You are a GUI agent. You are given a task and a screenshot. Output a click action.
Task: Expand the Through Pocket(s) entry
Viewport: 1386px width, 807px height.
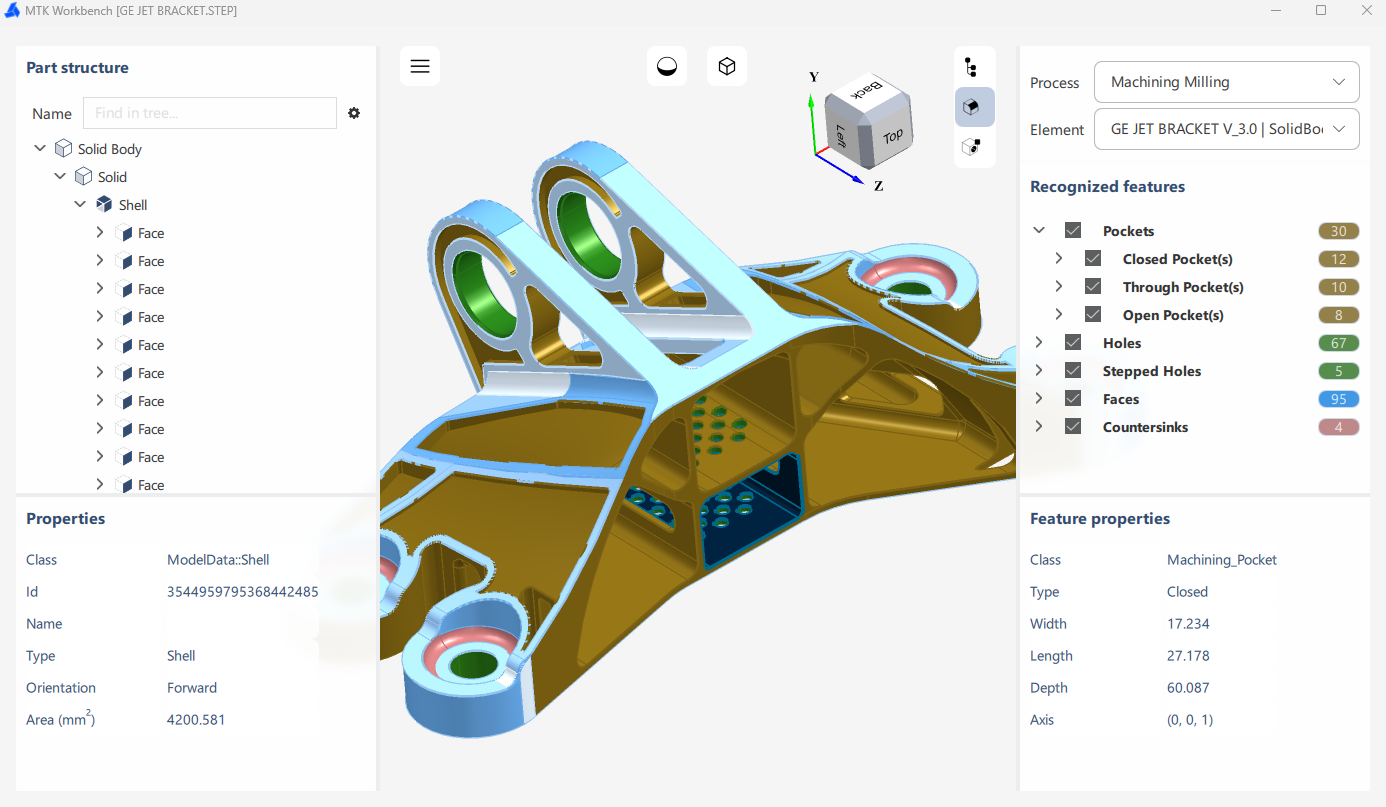pyautogui.click(x=1059, y=286)
